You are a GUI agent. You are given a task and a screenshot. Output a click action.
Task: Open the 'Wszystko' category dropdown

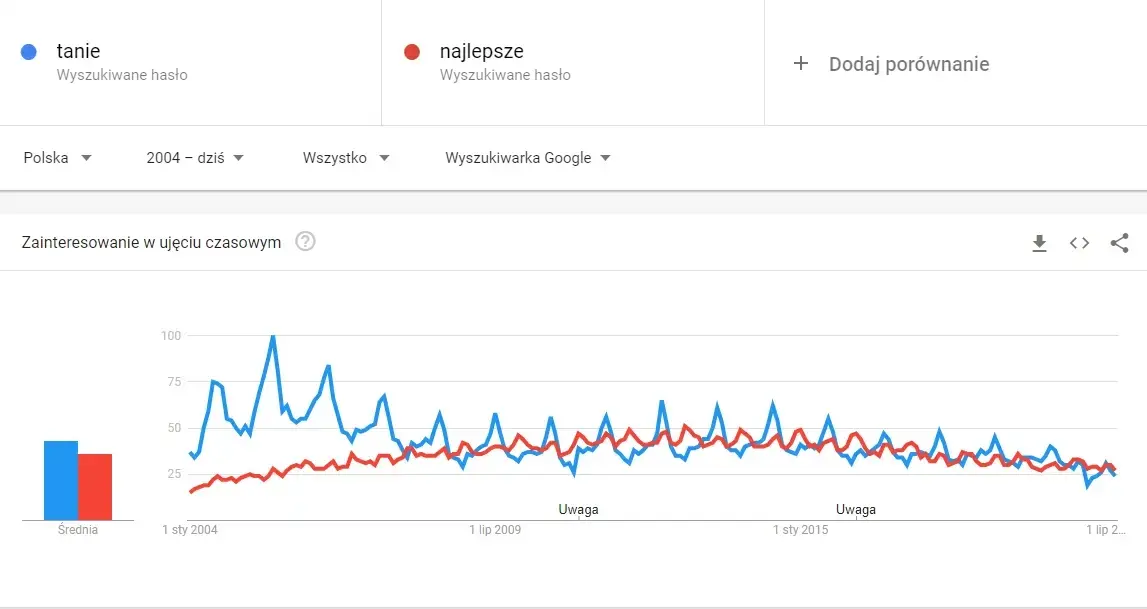(x=345, y=157)
